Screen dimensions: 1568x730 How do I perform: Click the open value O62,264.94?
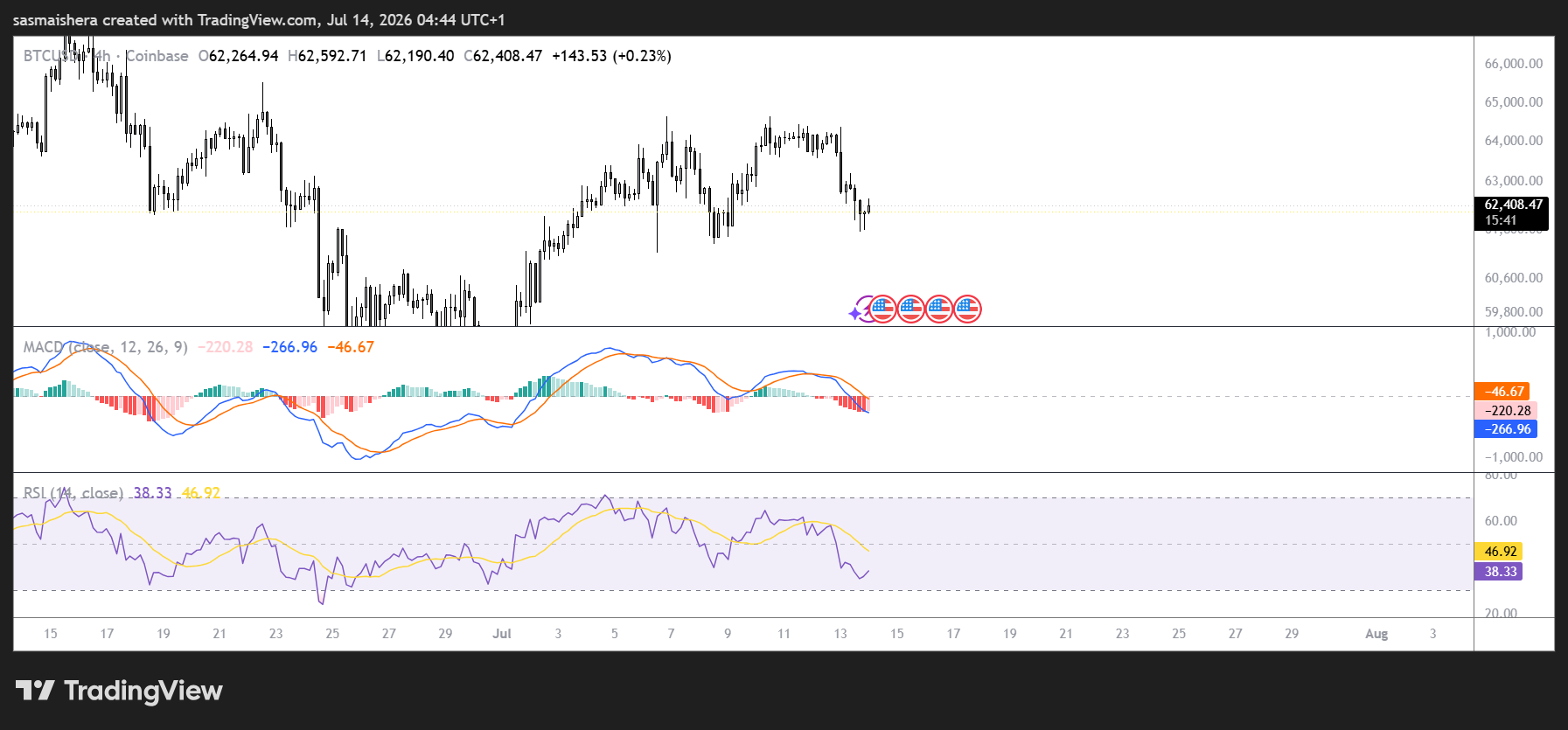tap(238, 56)
